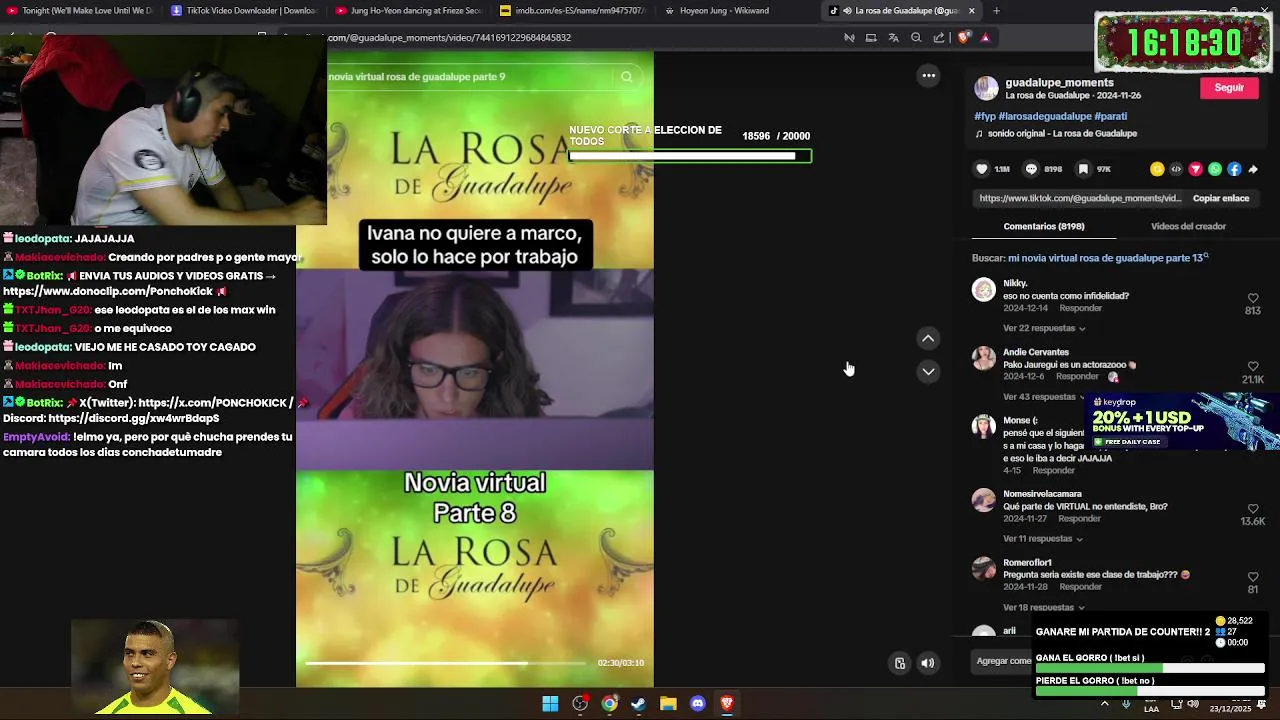Expand Ver 18 respuestas under Romeroflor1
The height and width of the screenshot is (720, 1280).
pos(1044,607)
